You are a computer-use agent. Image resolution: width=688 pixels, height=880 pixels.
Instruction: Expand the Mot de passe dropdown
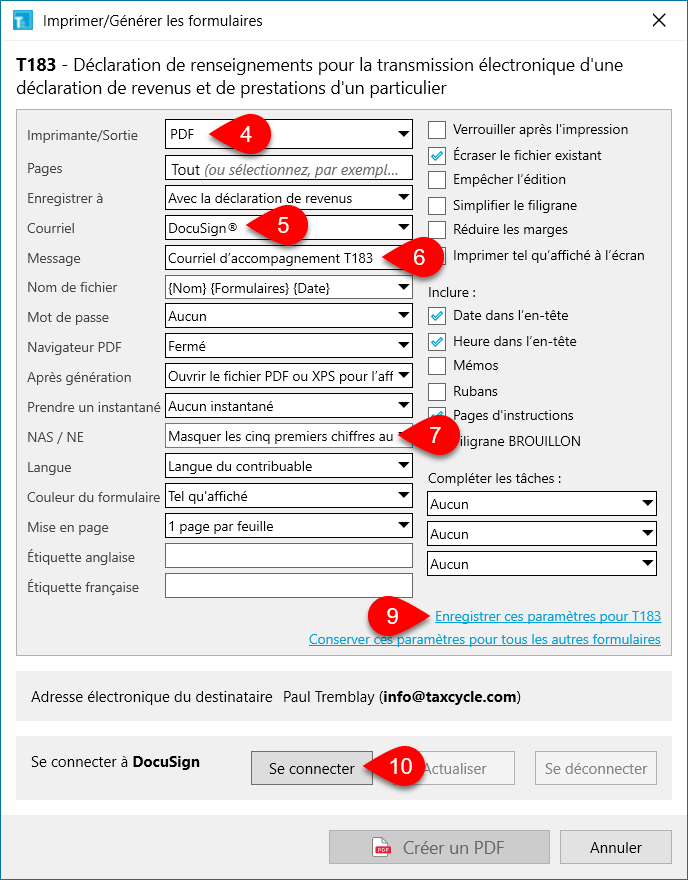(288, 317)
